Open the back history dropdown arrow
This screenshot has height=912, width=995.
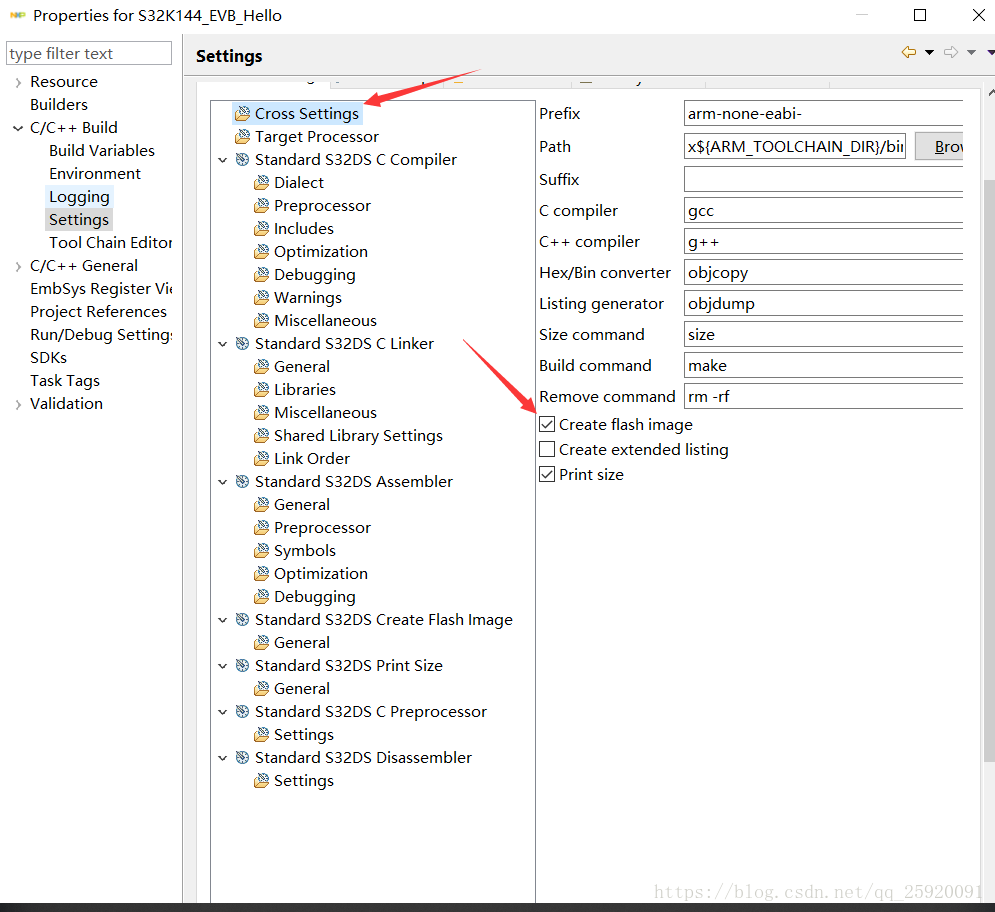tap(930, 53)
